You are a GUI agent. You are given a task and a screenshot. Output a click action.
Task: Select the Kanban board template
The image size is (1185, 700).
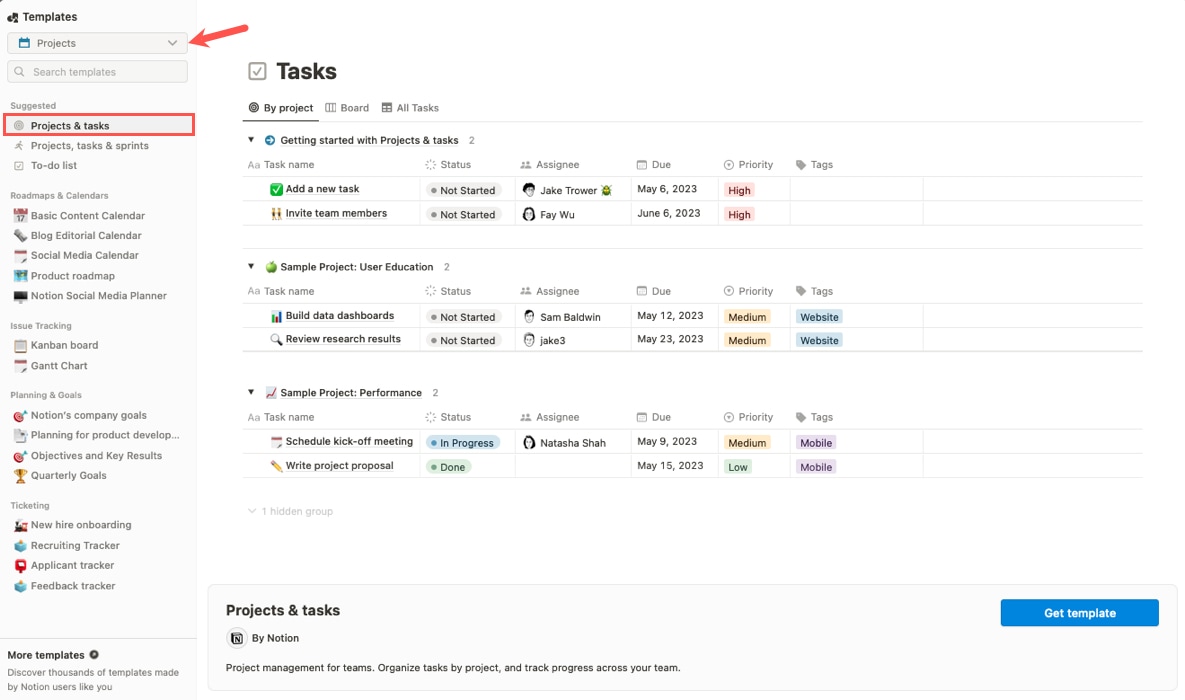pyautogui.click(x=63, y=345)
